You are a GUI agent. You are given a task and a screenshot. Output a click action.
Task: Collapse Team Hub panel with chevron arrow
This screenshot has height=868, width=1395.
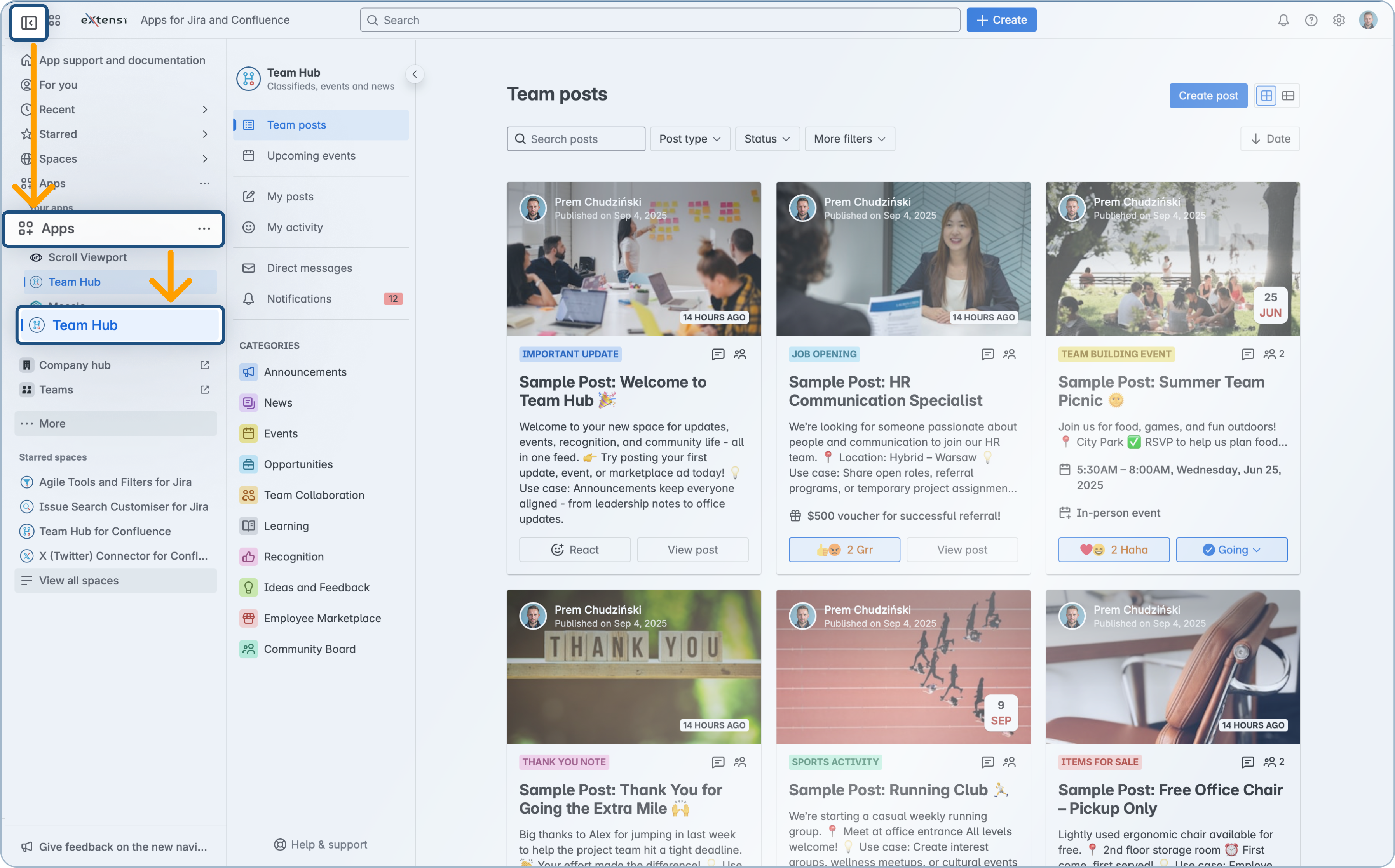tap(415, 74)
